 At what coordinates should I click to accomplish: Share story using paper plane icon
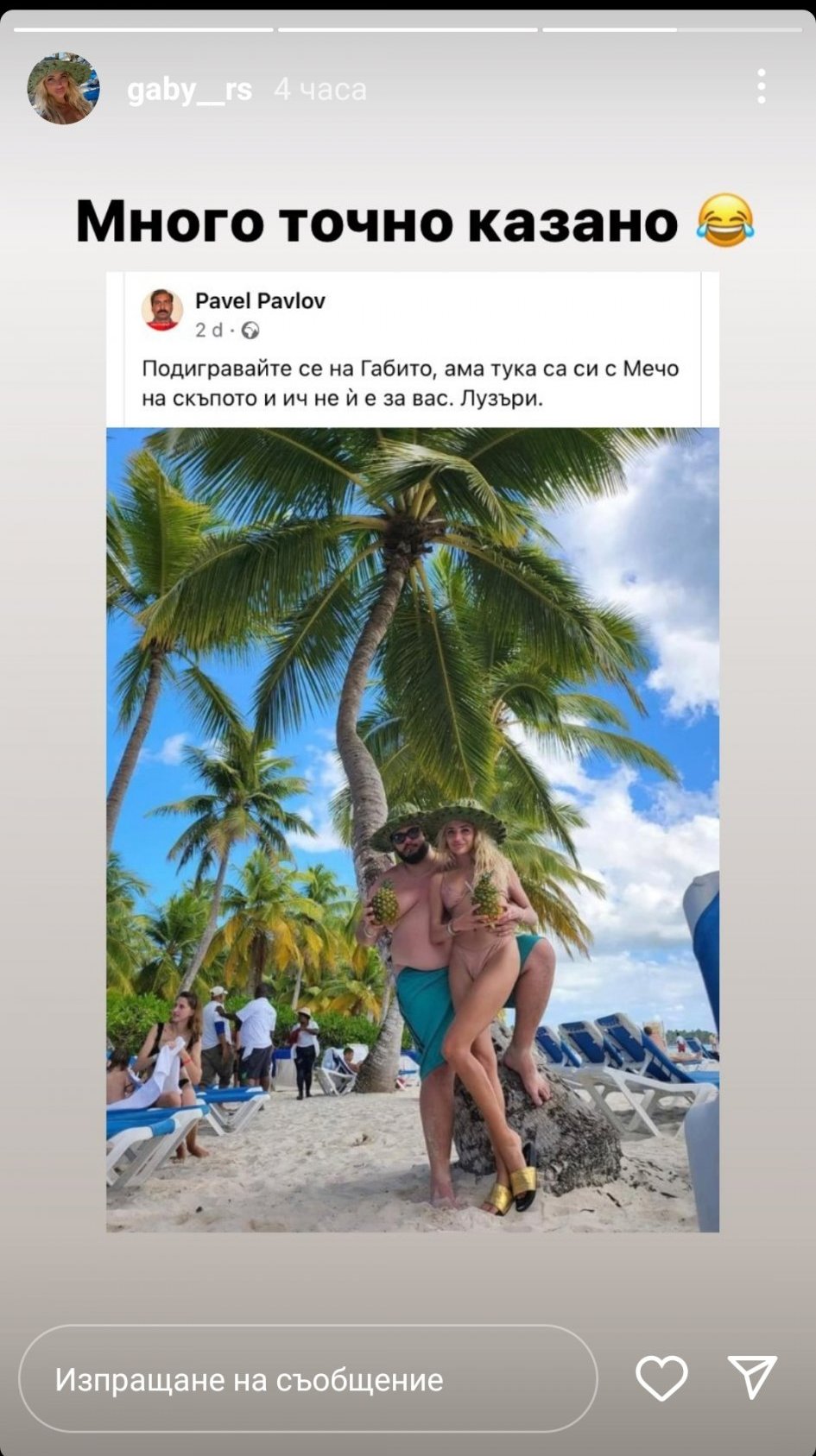coord(752,1377)
